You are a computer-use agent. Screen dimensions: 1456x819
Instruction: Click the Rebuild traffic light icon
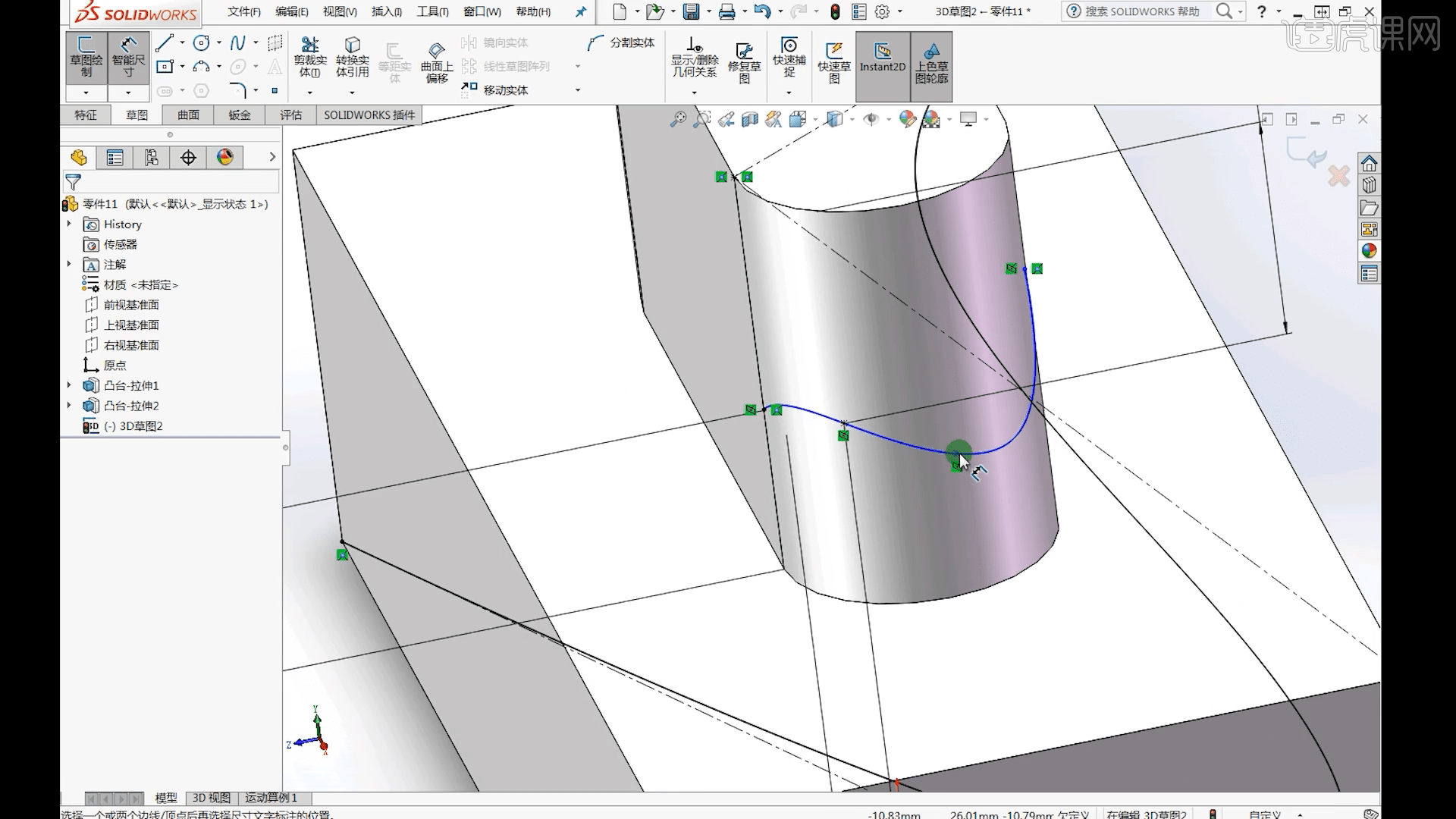click(x=835, y=11)
